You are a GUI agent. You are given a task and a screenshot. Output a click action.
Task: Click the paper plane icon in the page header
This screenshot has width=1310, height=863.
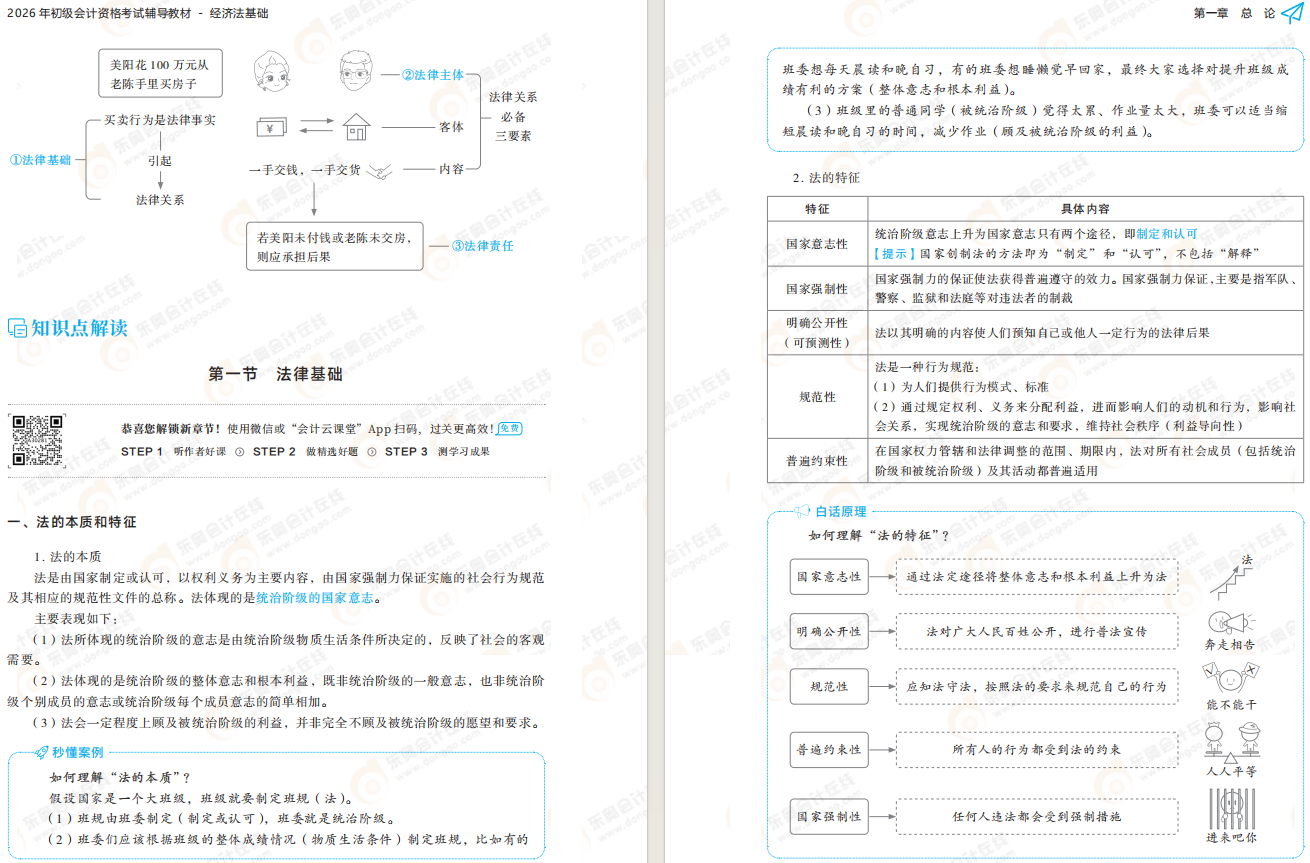tap(1291, 13)
